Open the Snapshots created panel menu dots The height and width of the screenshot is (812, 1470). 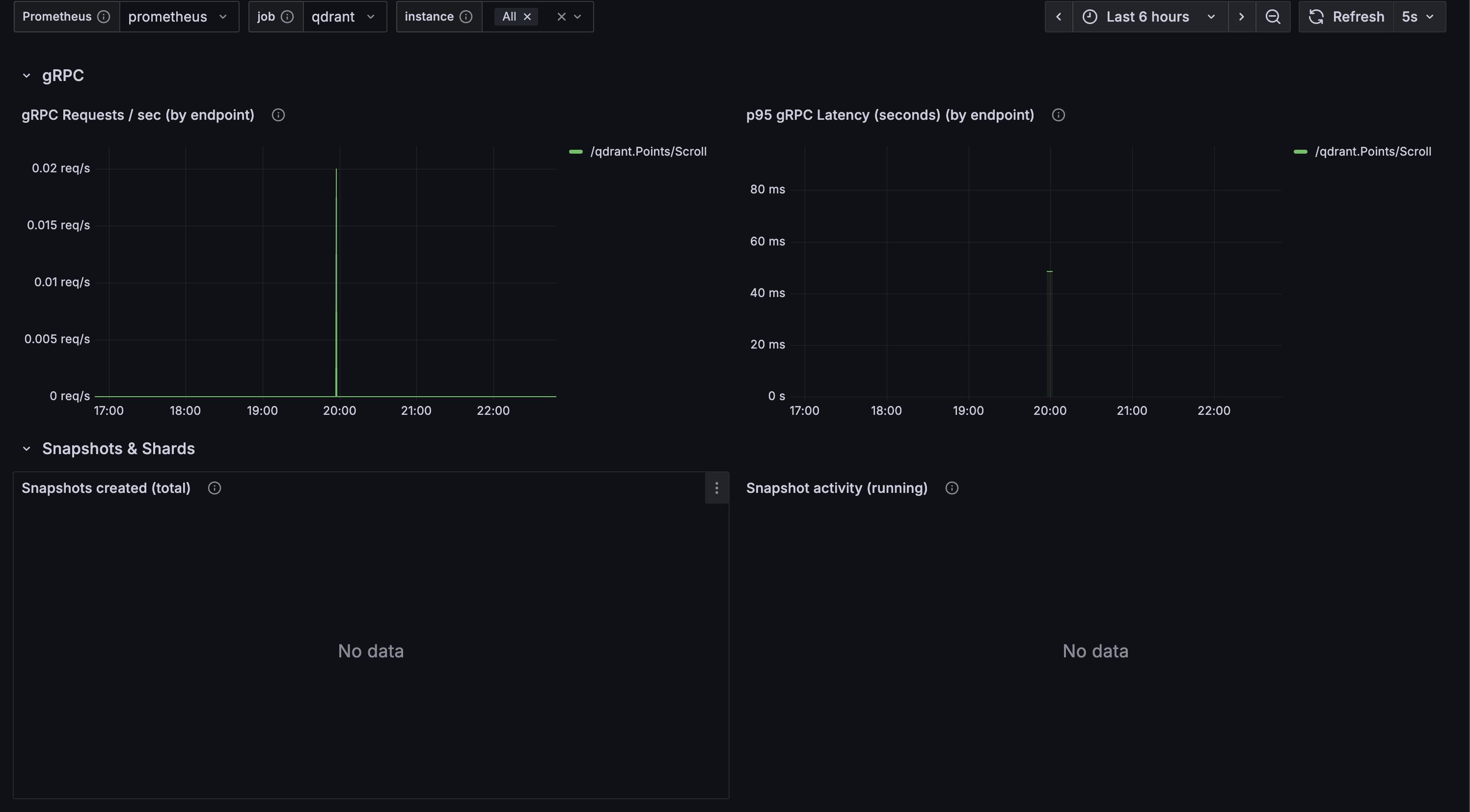click(x=717, y=488)
